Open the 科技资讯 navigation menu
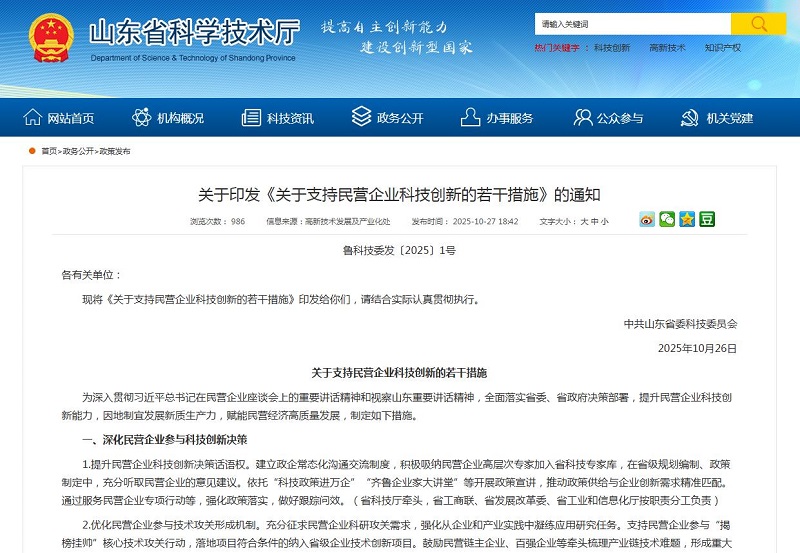This screenshot has height=553, width=800. coord(279,118)
